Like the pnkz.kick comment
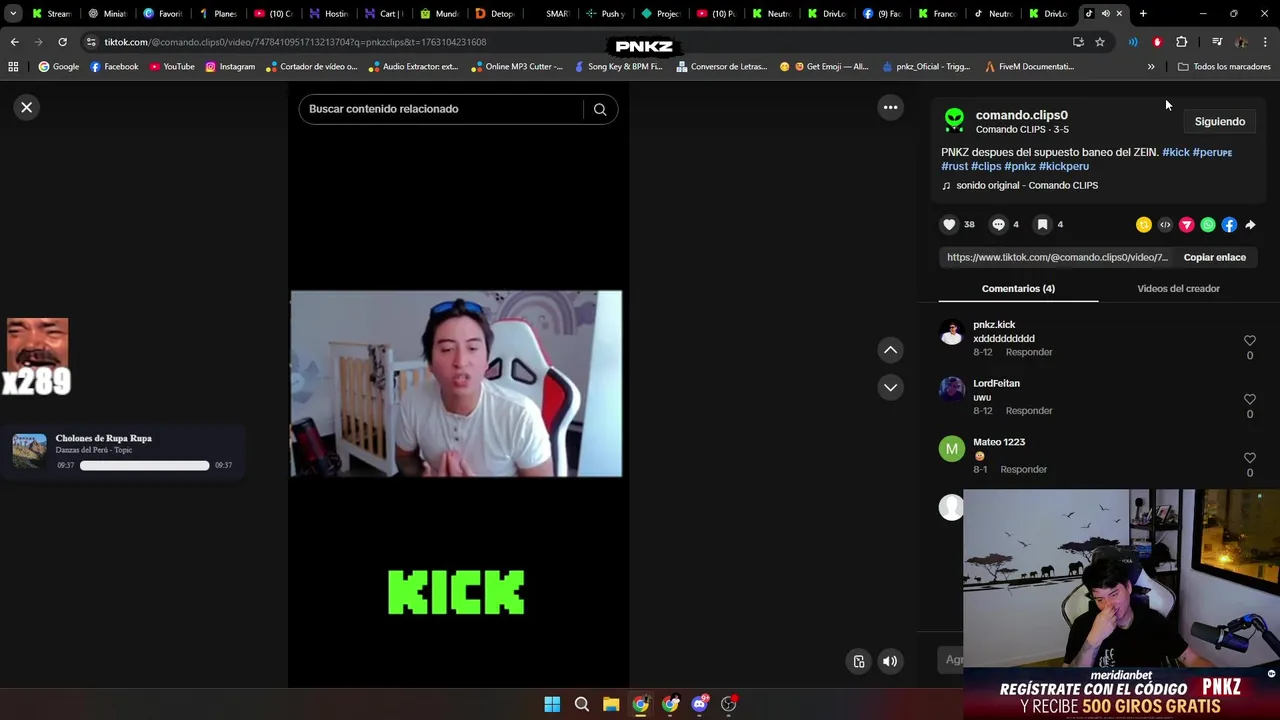 pos(1249,341)
